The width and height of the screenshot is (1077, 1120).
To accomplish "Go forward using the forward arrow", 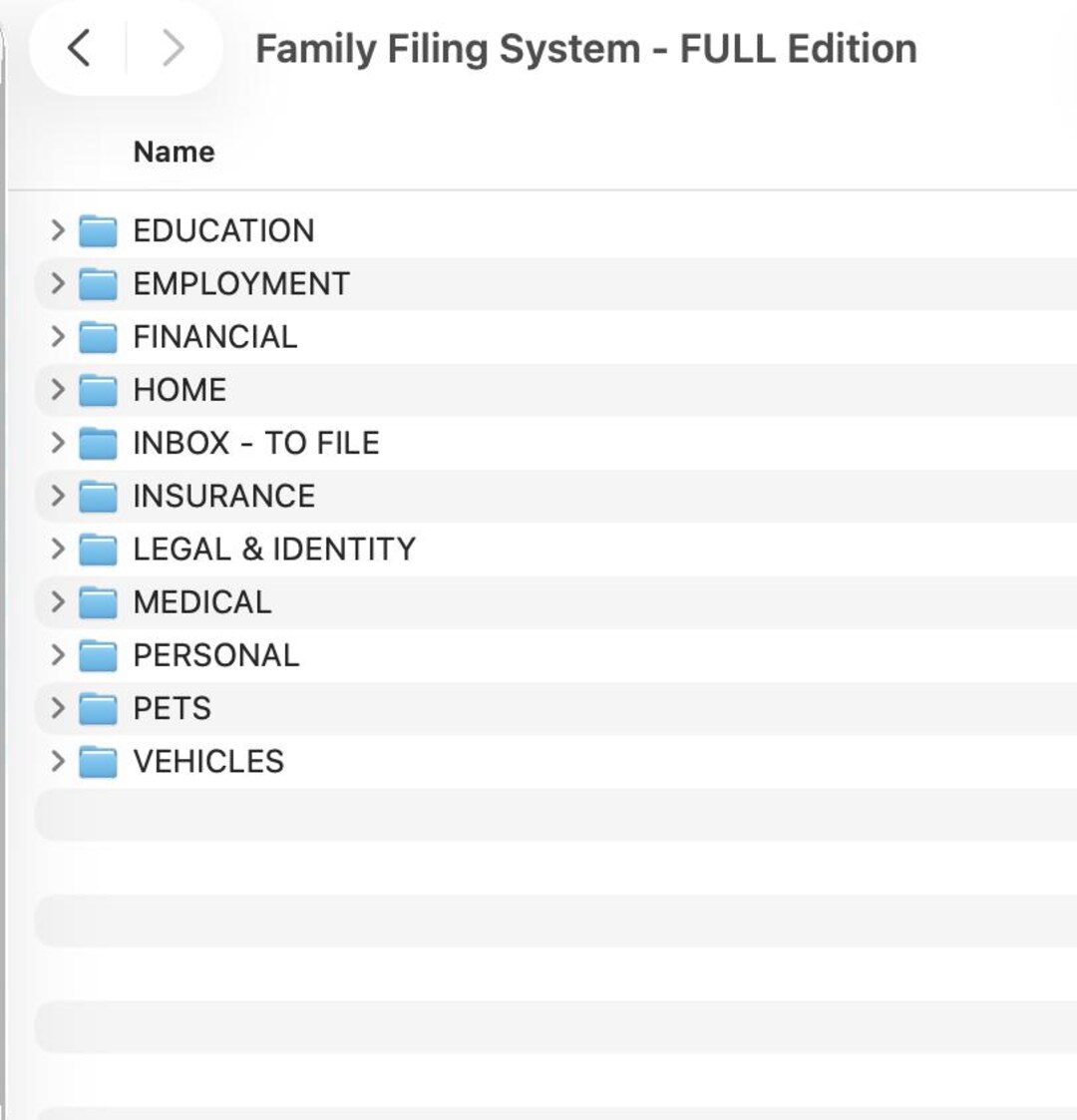I will coord(173,48).
